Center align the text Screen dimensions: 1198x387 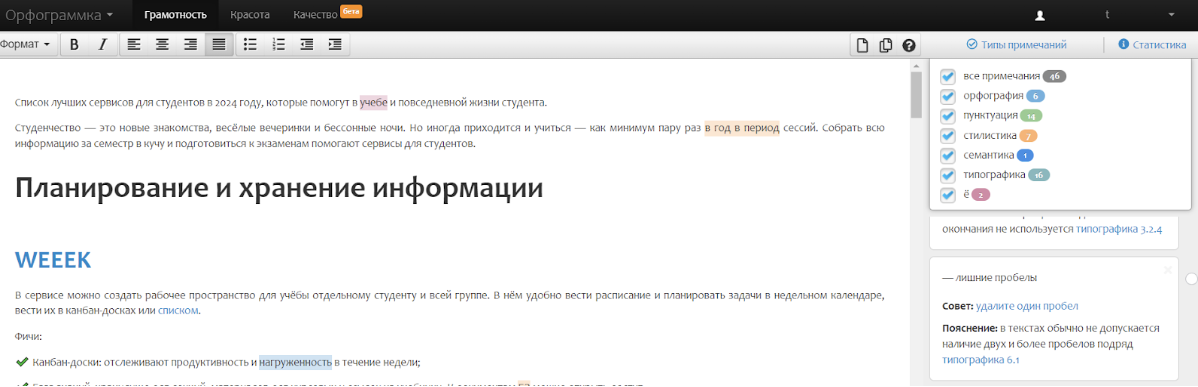162,45
